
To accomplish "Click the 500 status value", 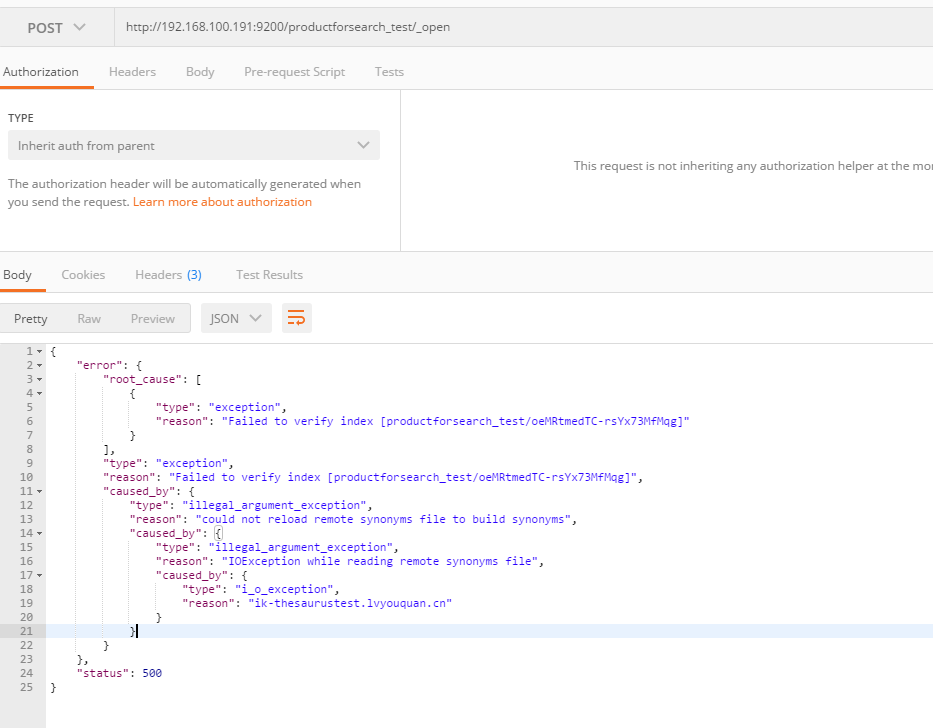I will pyautogui.click(x=152, y=673).
